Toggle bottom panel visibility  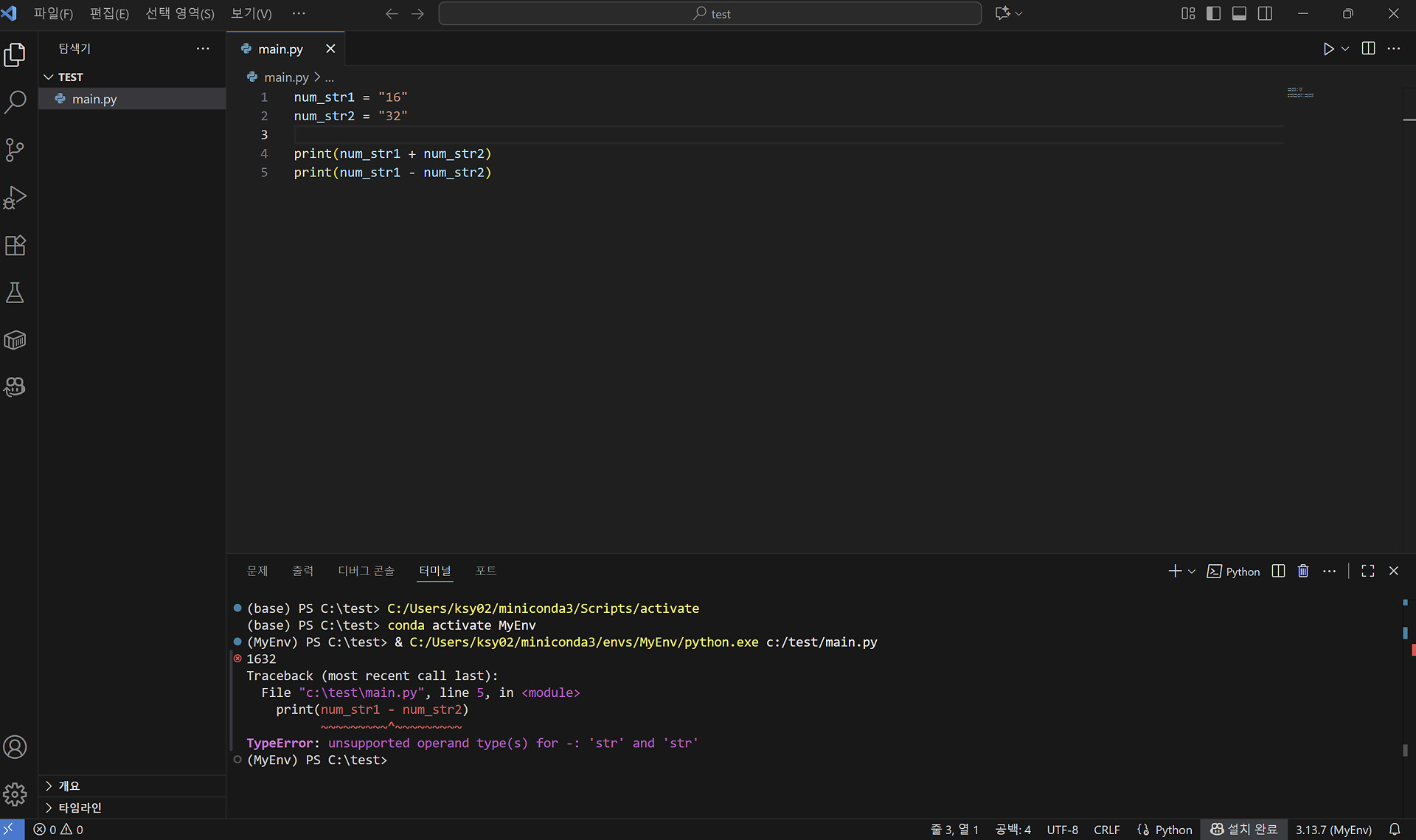click(1239, 13)
